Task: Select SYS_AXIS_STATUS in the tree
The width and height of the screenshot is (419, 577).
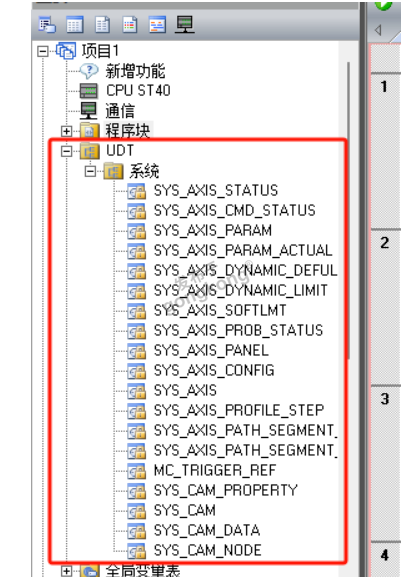Action: 216,191
